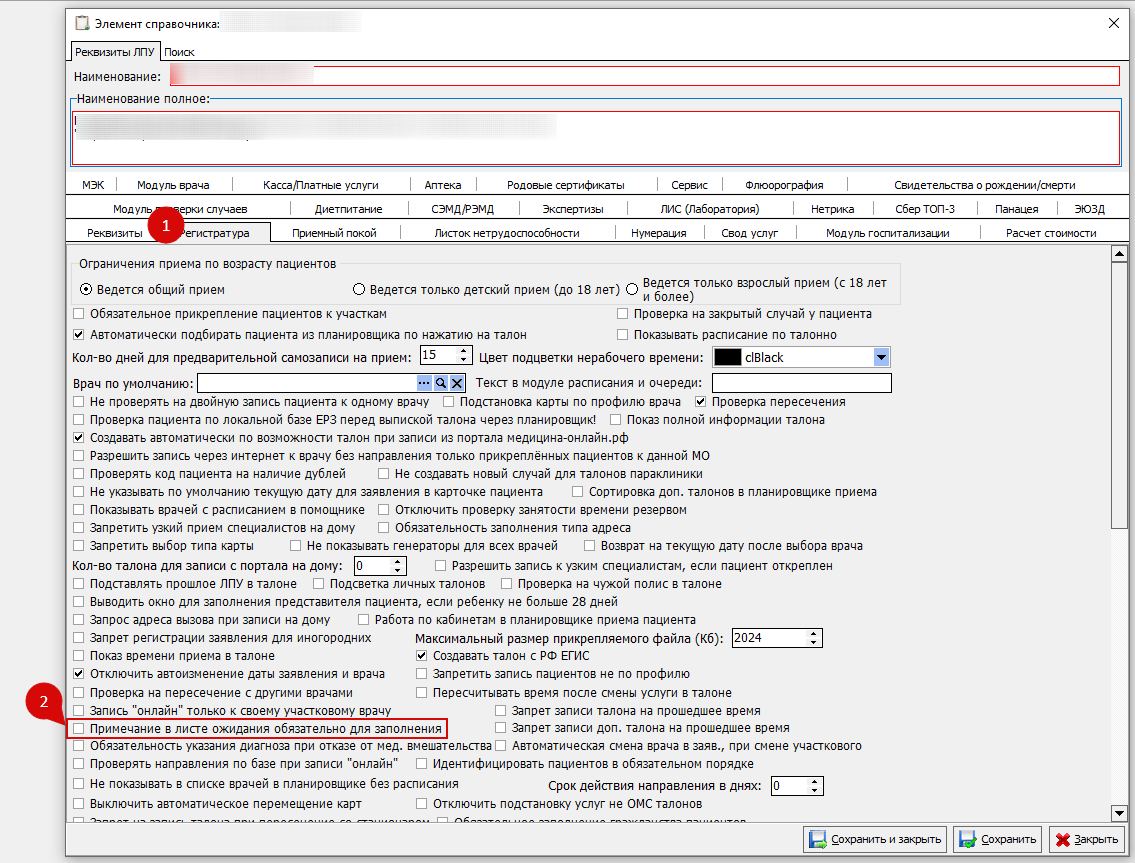The width and height of the screenshot is (1135, 863).
Task: Enable 'Примечание в листе ожидания обязательно для заполнения'
Action: pos(79,729)
